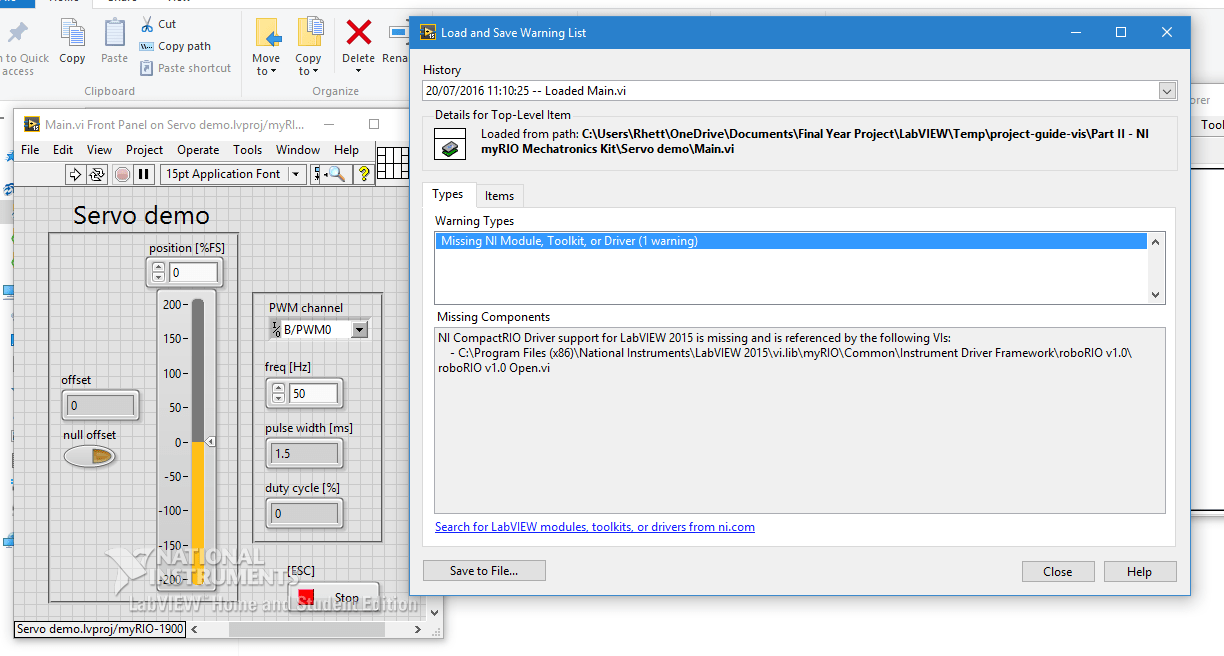
Task: Click the duty cycle [%] indicator
Action: [x=304, y=513]
